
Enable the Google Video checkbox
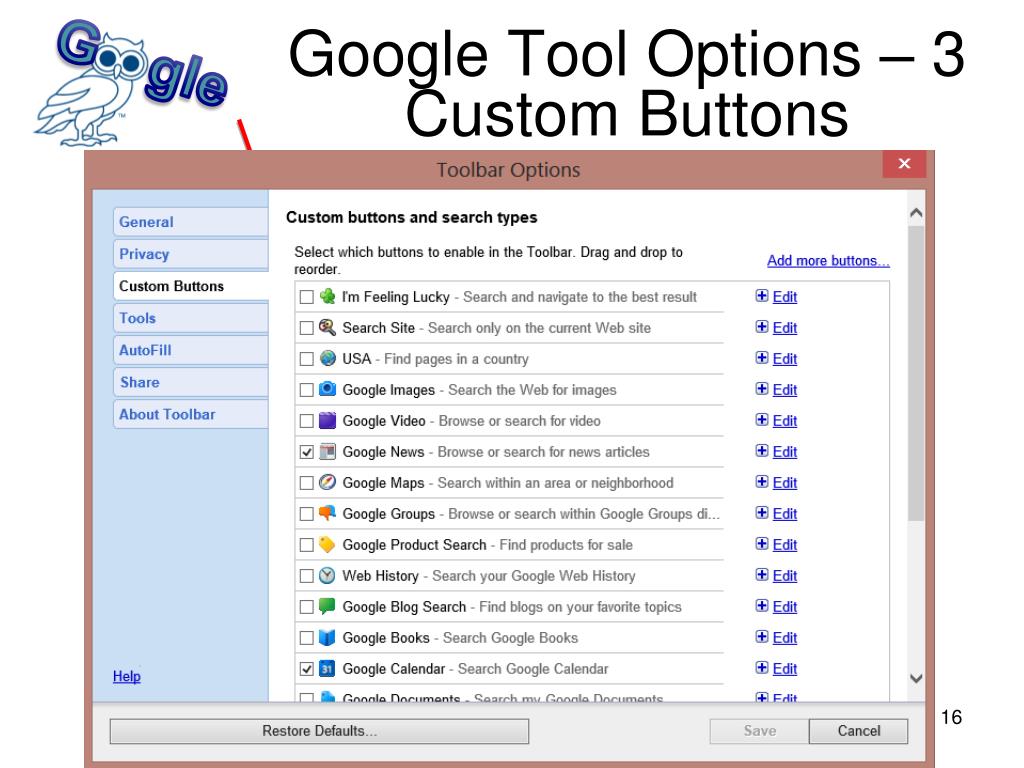[x=306, y=421]
